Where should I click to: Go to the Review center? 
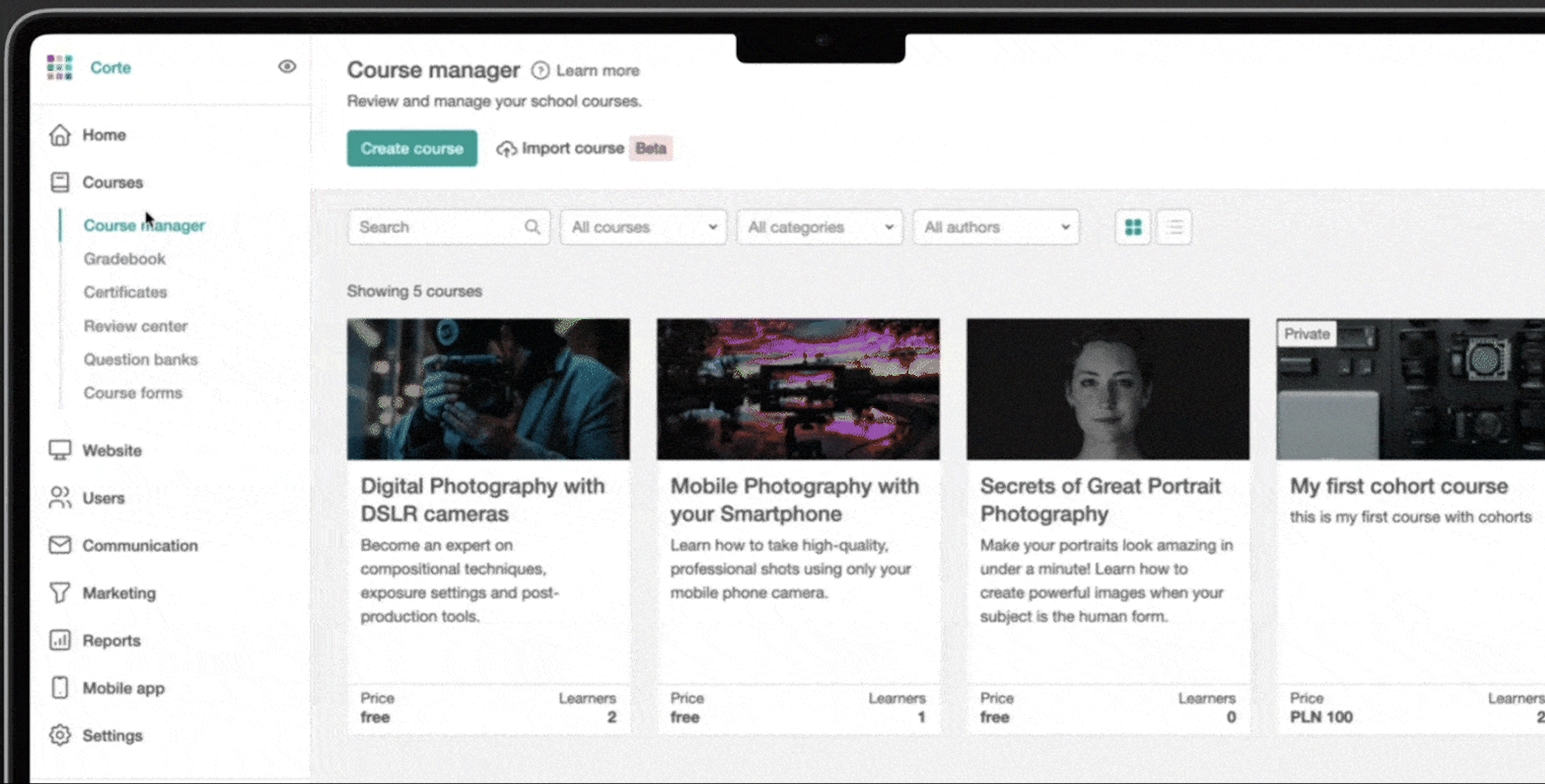pyautogui.click(x=135, y=325)
